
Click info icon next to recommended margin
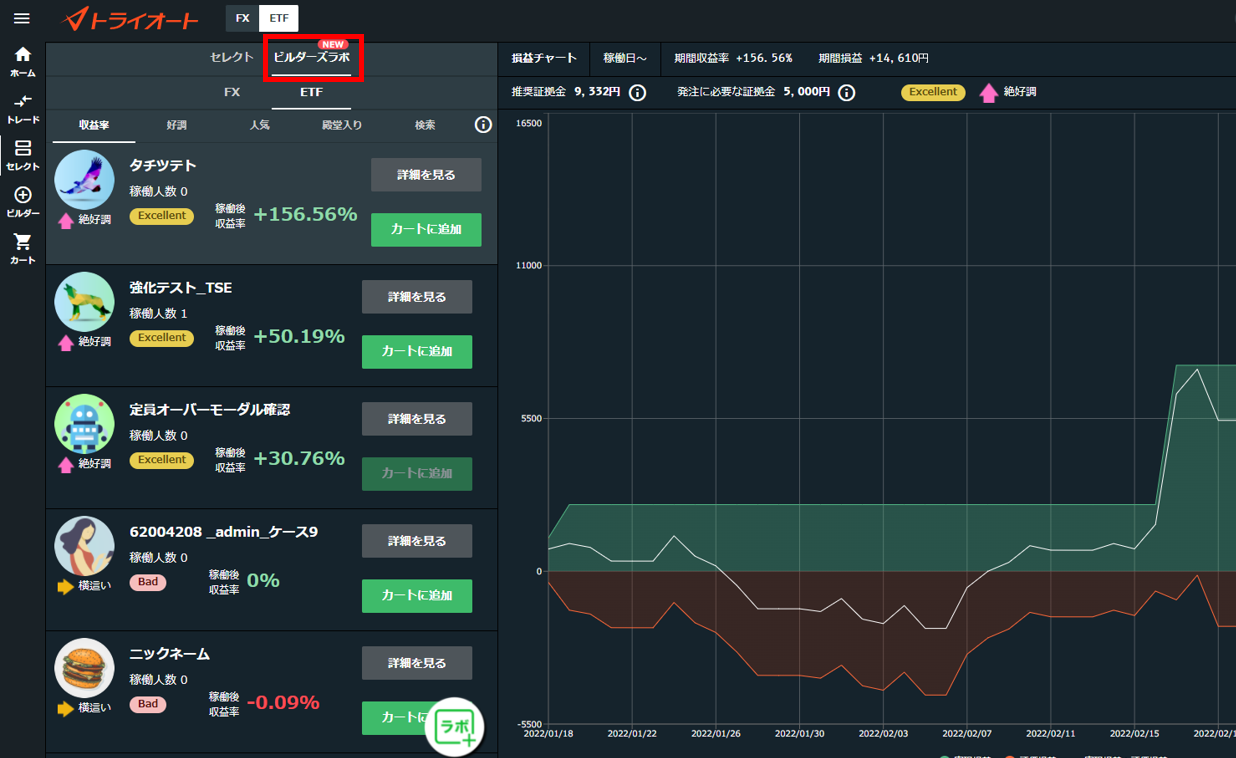[x=637, y=92]
